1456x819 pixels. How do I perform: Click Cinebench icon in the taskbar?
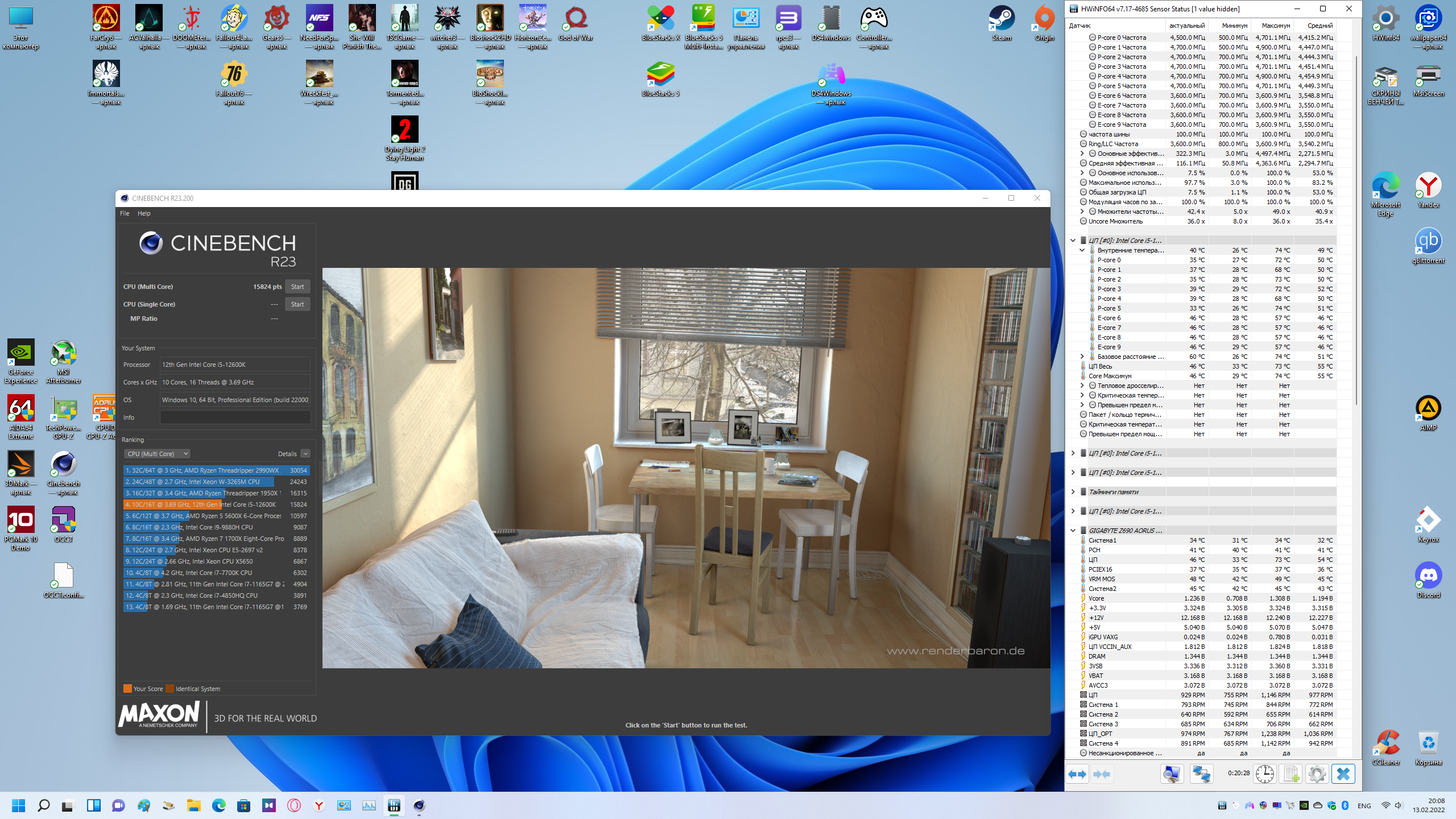pos(419,805)
